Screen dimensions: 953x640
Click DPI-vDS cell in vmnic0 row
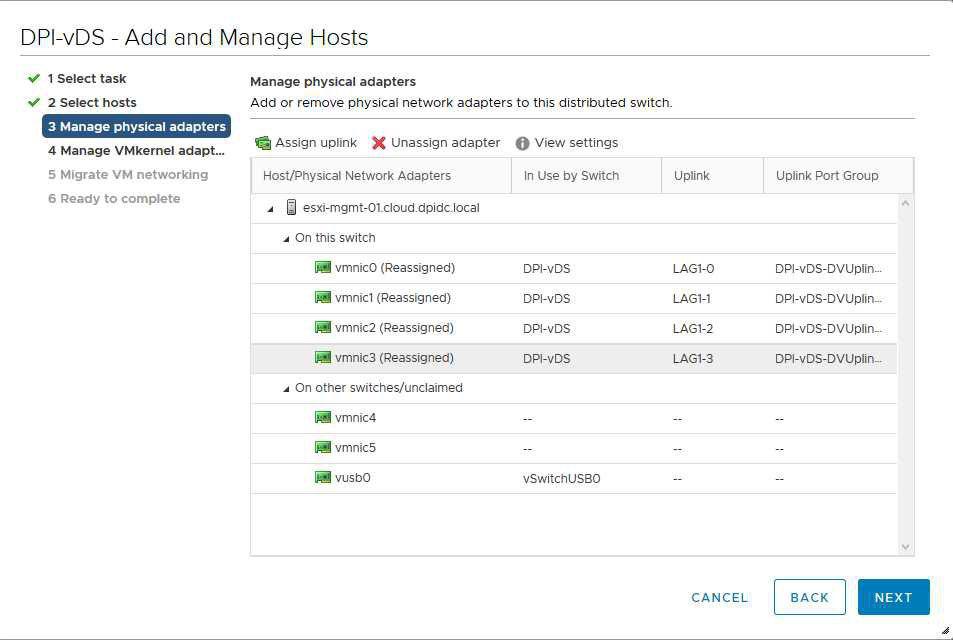[x=546, y=269]
